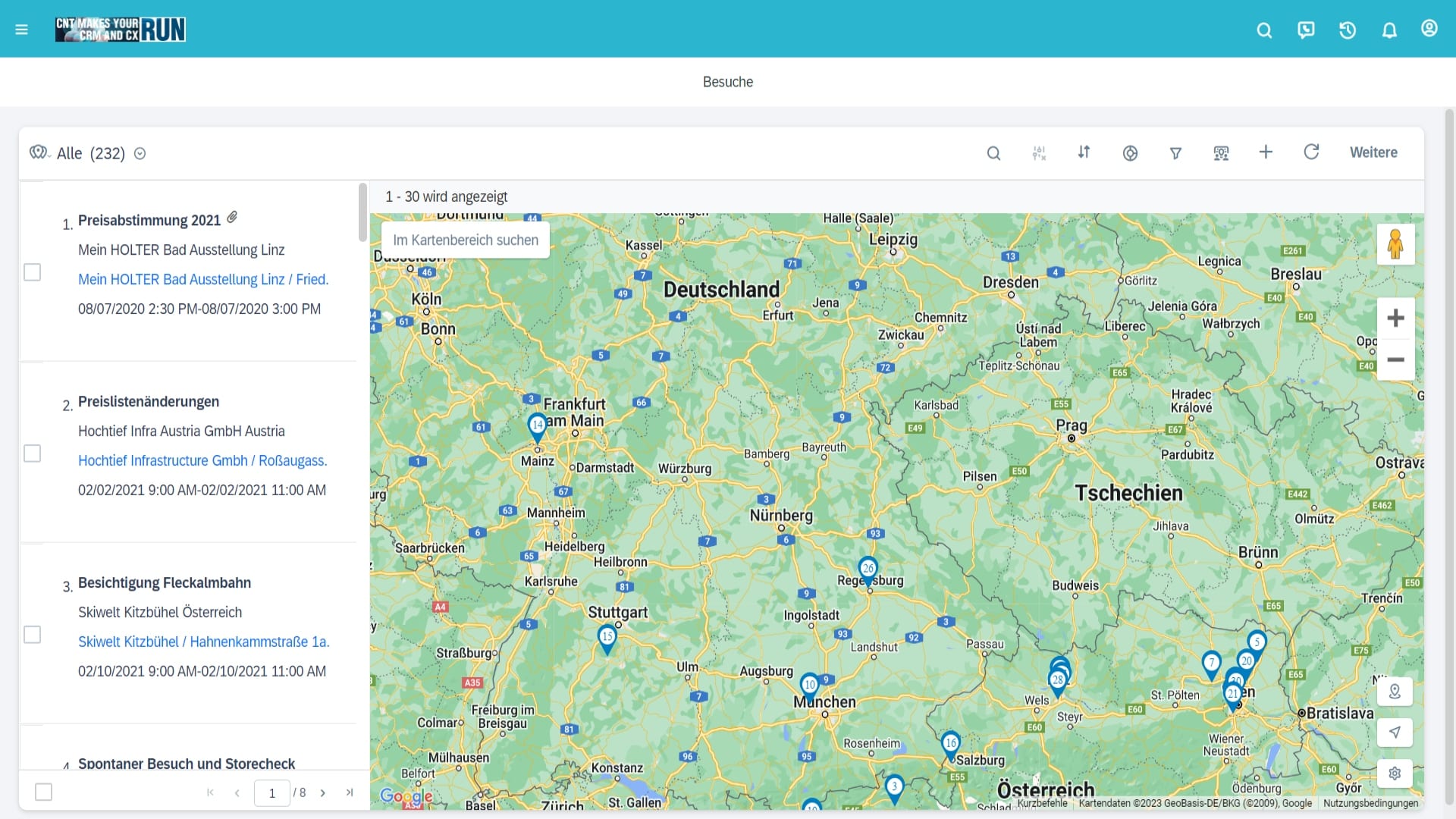Click the CNT RUN logo
The height and width of the screenshot is (819, 1456).
tap(121, 30)
